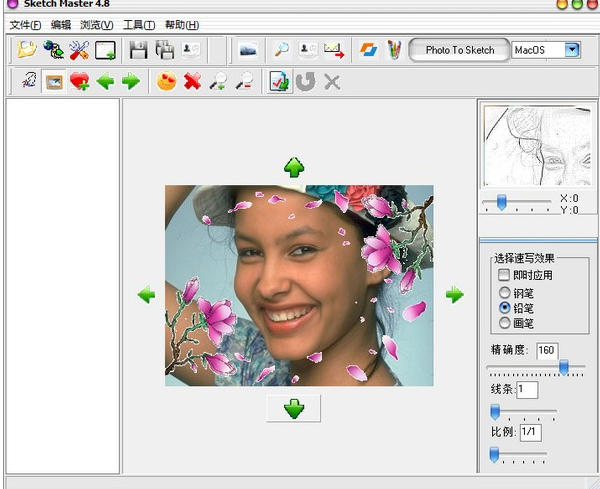Open the 文件(F) menu
Screen dimensions: 600x489
tap(26, 24)
